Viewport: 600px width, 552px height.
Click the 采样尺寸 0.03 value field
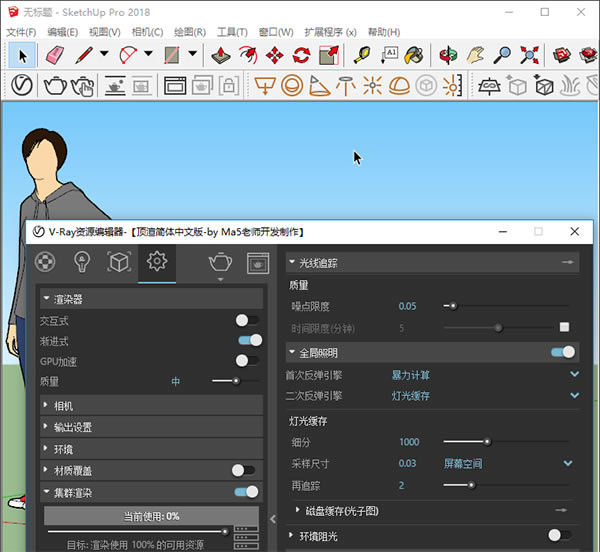(x=407, y=463)
